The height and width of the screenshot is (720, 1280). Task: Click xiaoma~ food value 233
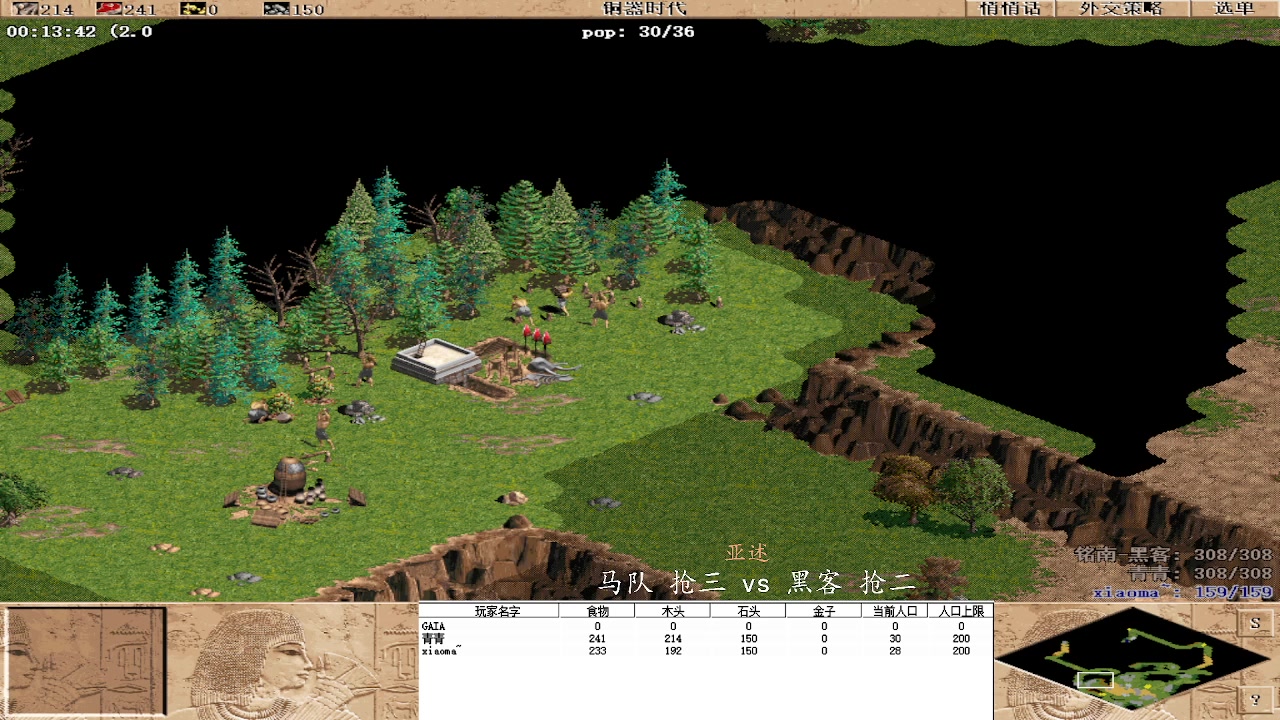click(x=598, y=651)
